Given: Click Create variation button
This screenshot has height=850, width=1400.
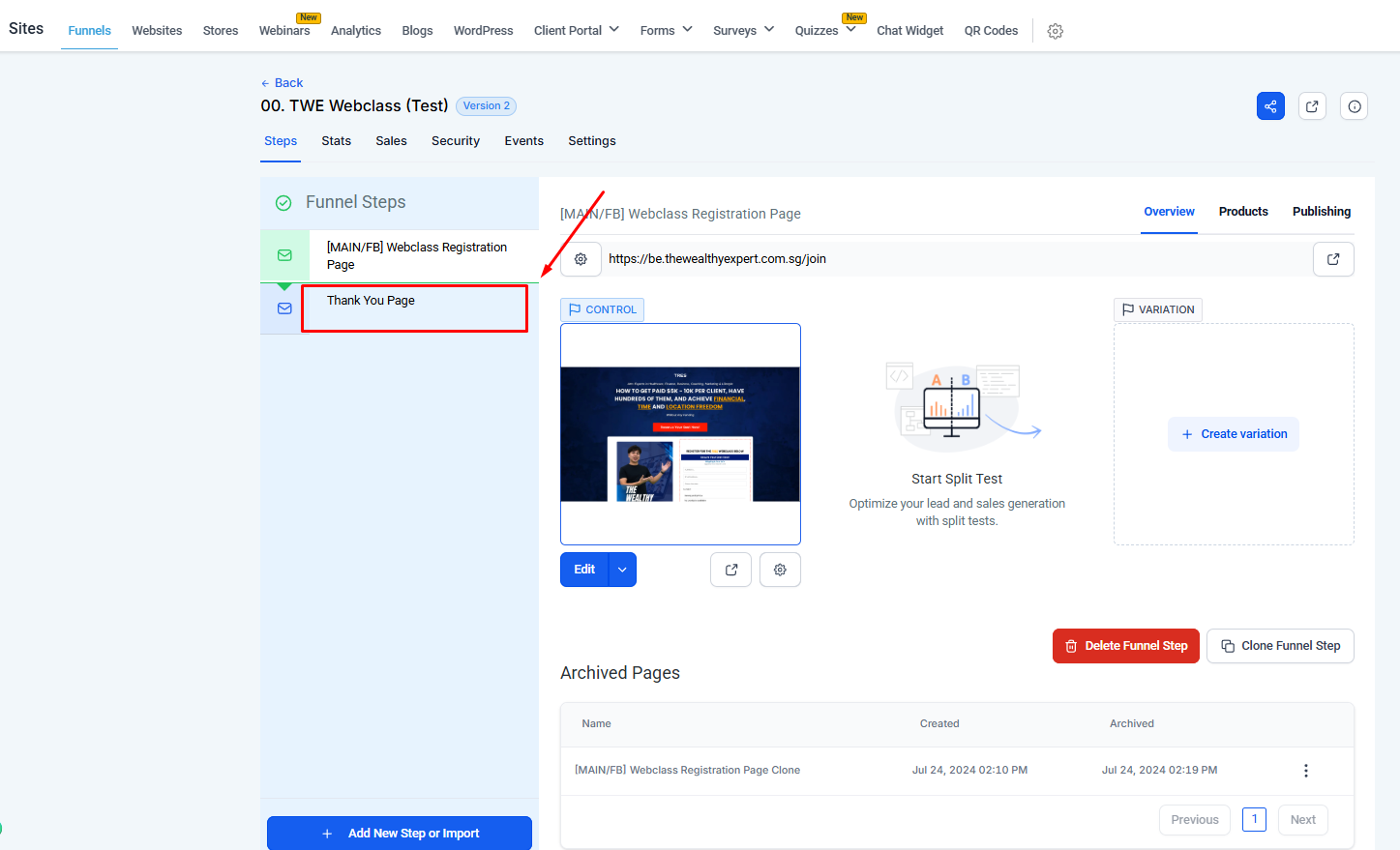Looking at the screenshot, I should (1233, 434).
